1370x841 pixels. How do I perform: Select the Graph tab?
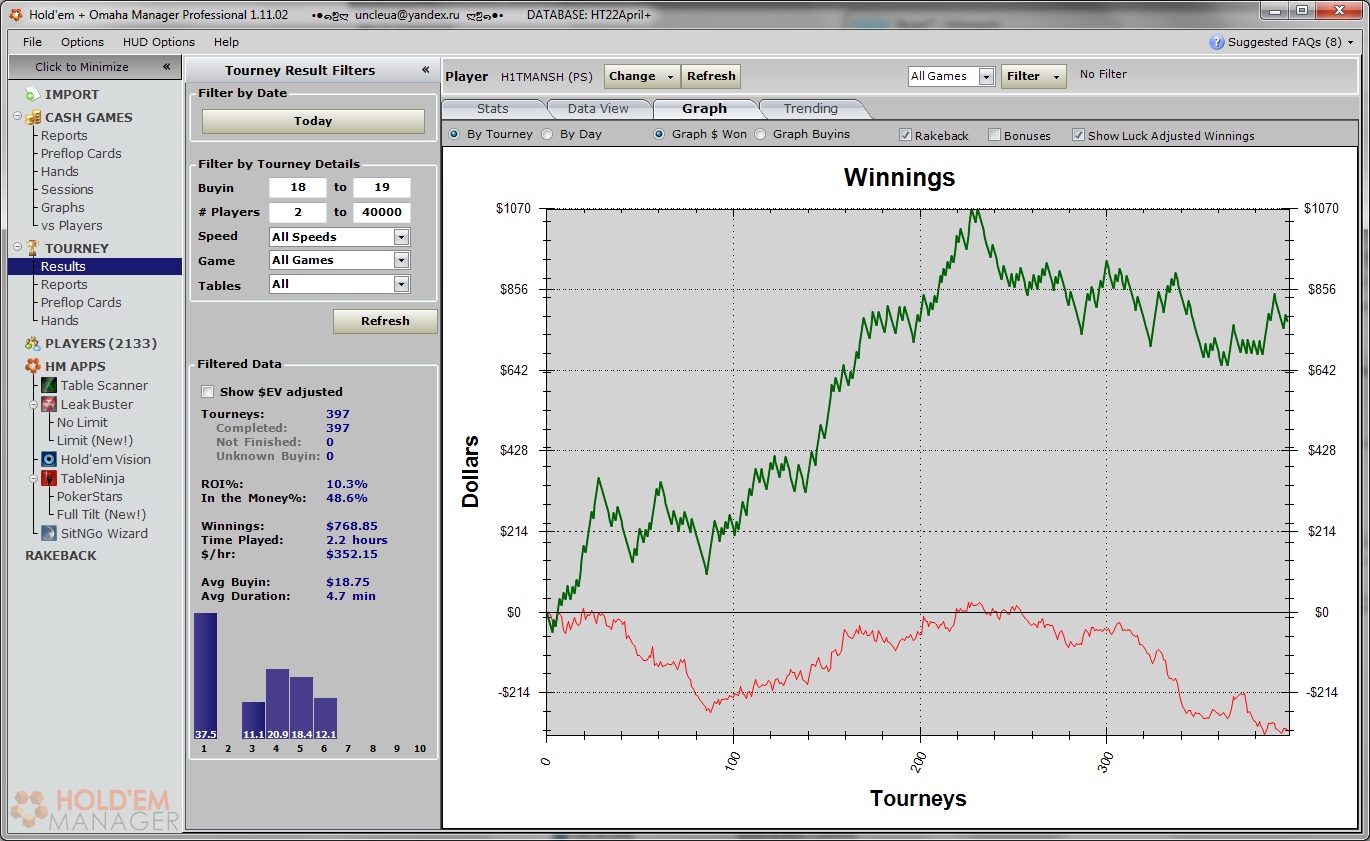704,108
